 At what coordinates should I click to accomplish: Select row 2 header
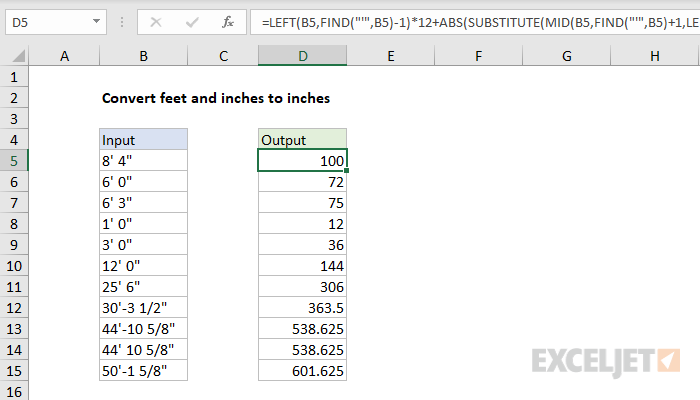(x=14, y=98)
